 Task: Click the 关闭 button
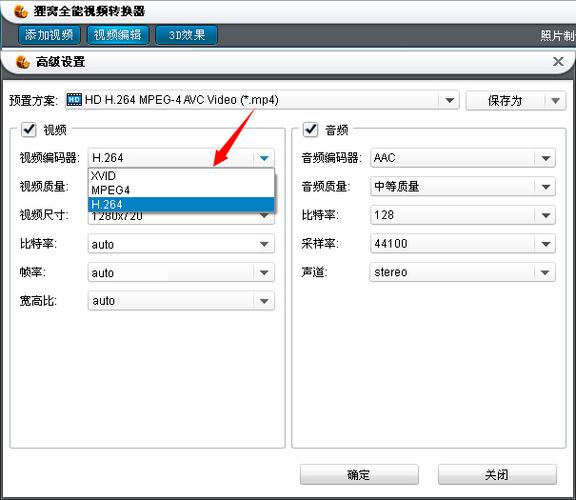497,475
